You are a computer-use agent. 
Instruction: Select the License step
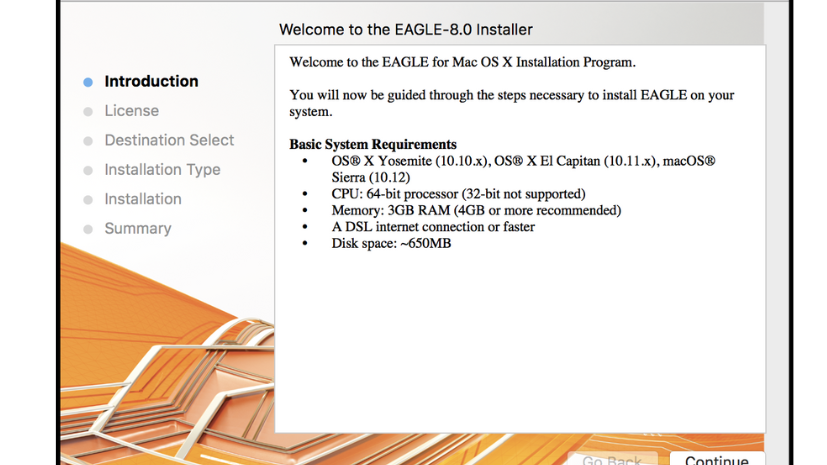click(131, 111)
